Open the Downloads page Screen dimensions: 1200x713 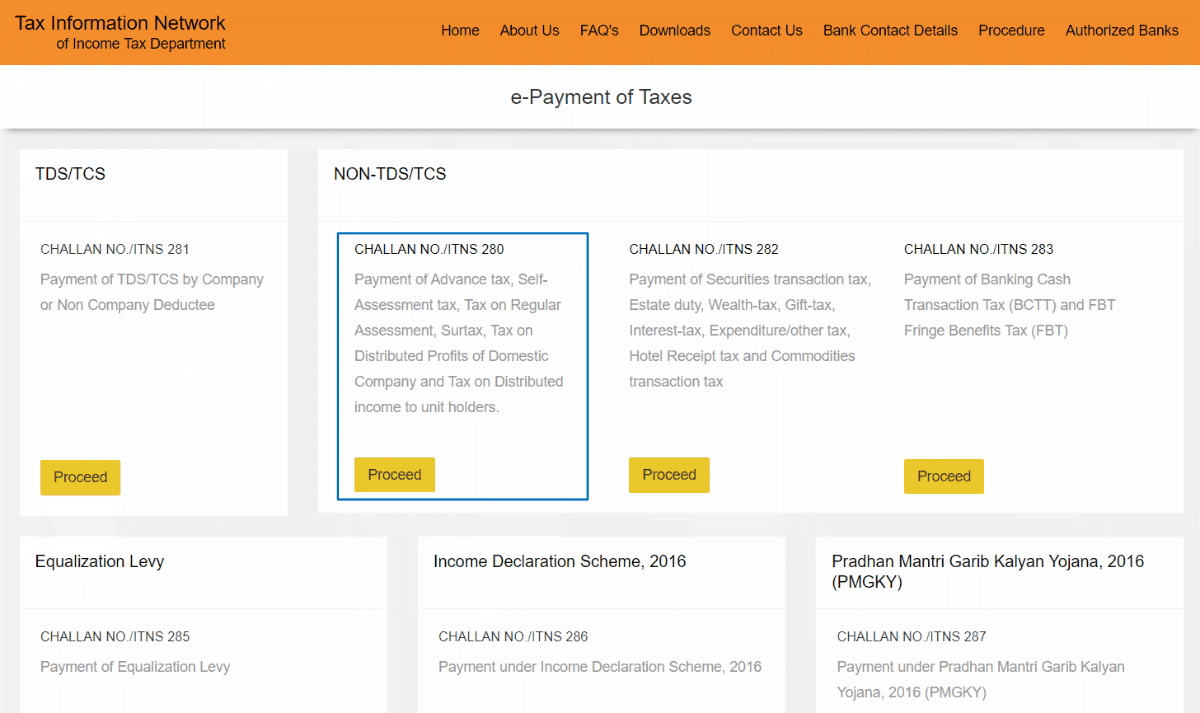pos(674,30)
